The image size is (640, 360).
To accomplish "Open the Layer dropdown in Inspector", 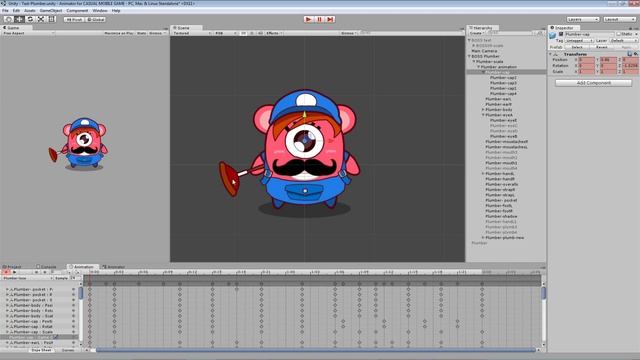I will [x=623, y=40].
